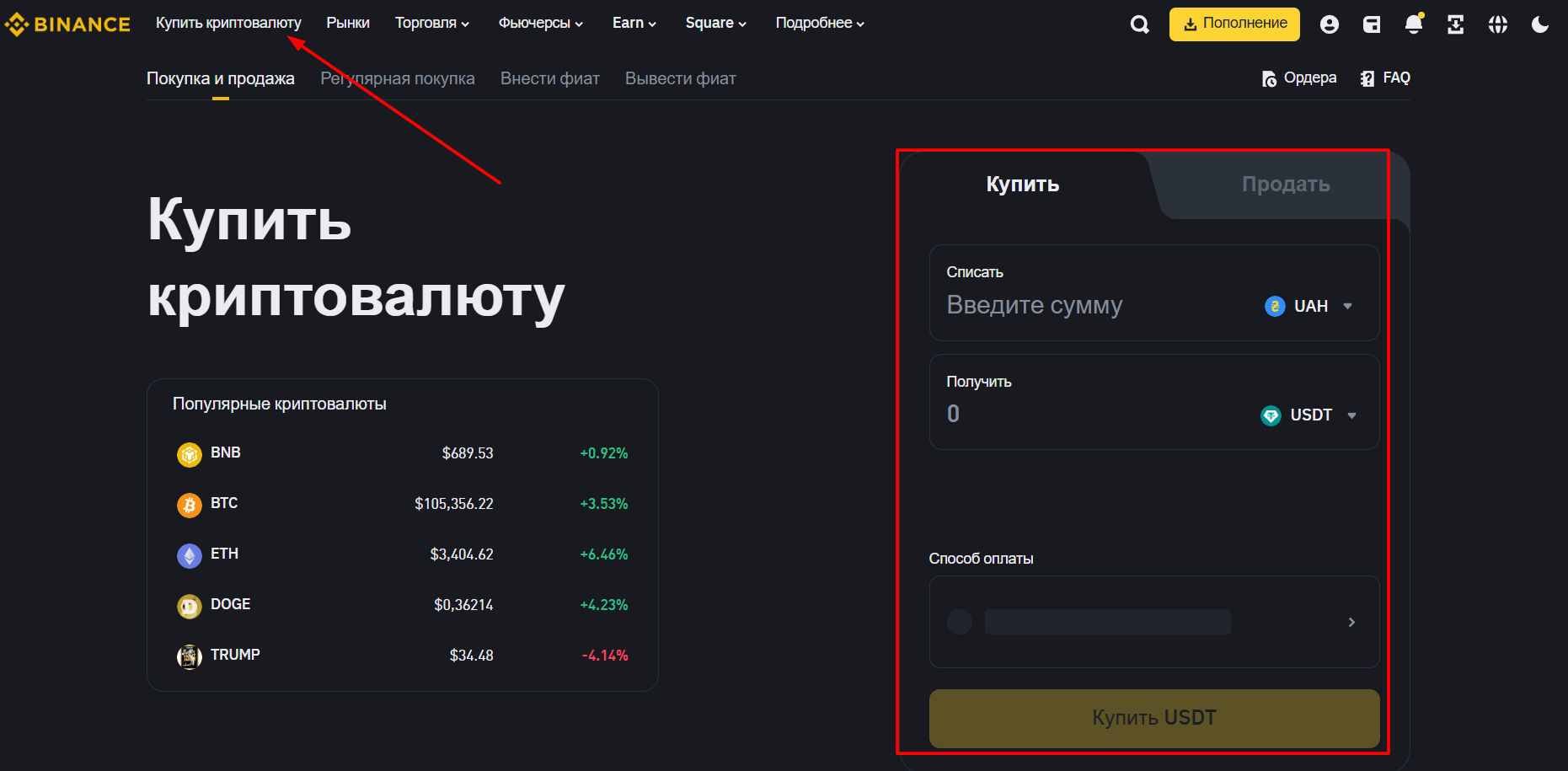This screenshot has height=771, width=1568.
Task: Click the BNB coin icon
Action: click(190, 454)
